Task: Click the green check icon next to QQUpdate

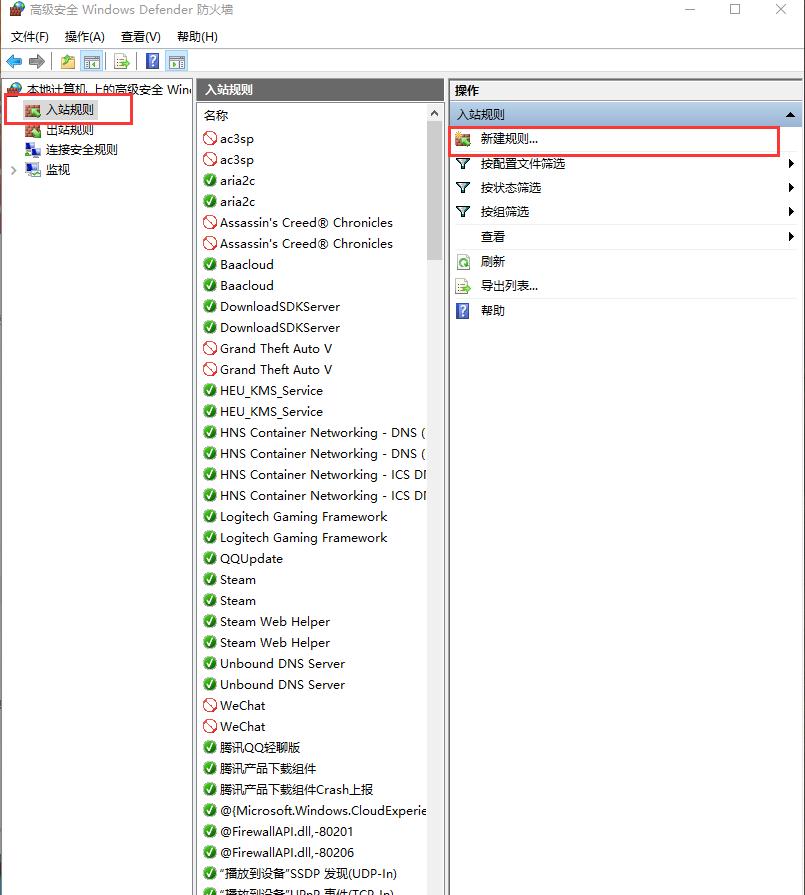Action: 210,558
